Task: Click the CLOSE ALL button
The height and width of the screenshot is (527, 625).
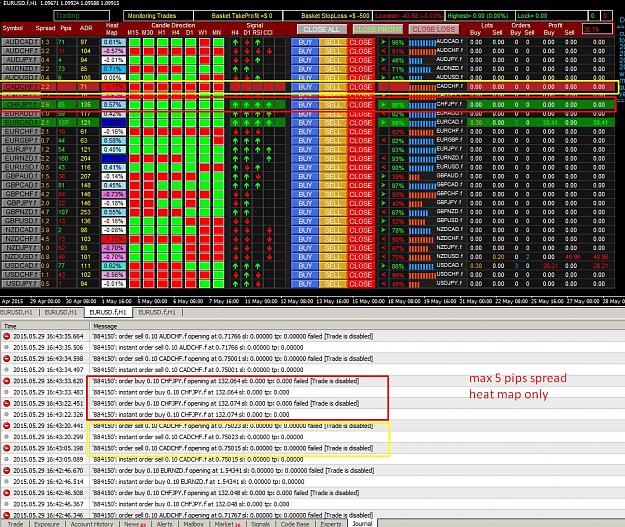Action: click(322, 29)
